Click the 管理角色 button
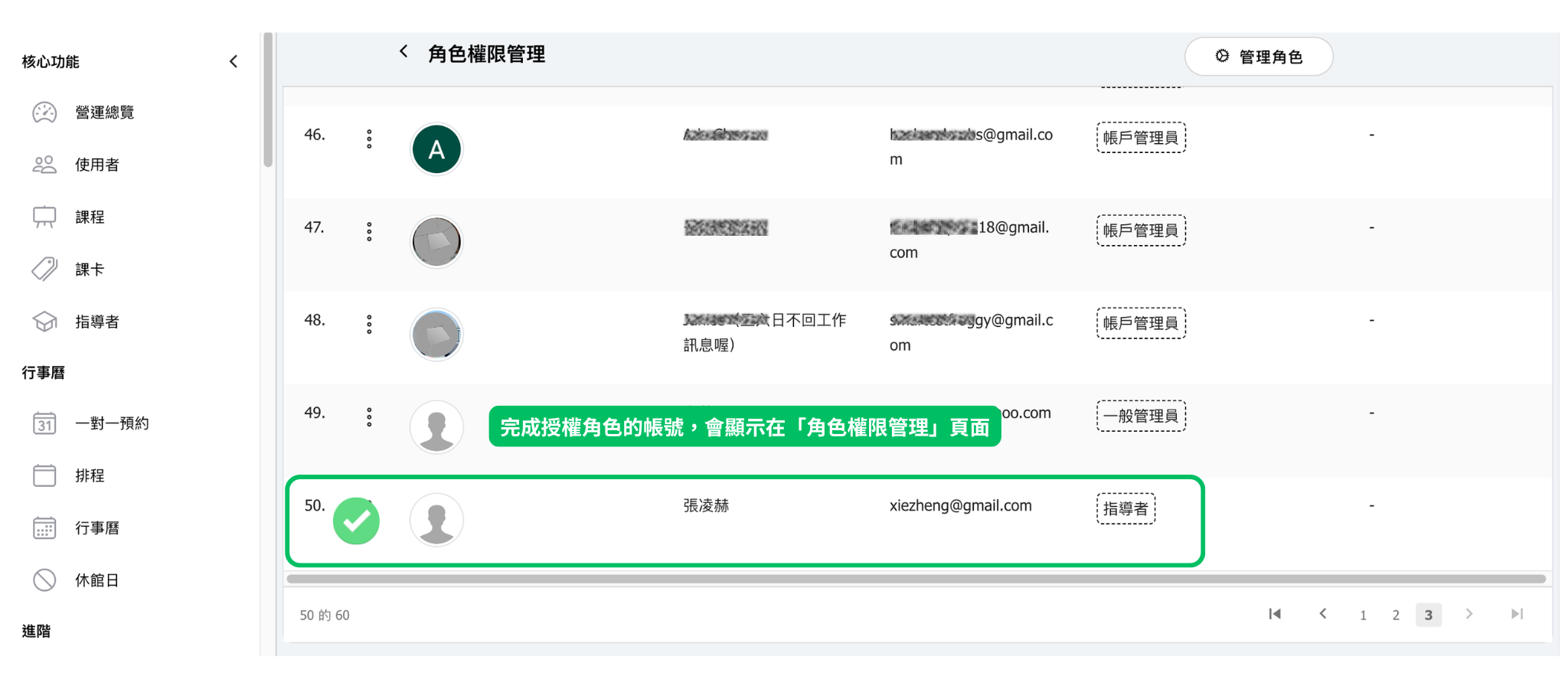1568x689 pixels. click(1258, 57)
